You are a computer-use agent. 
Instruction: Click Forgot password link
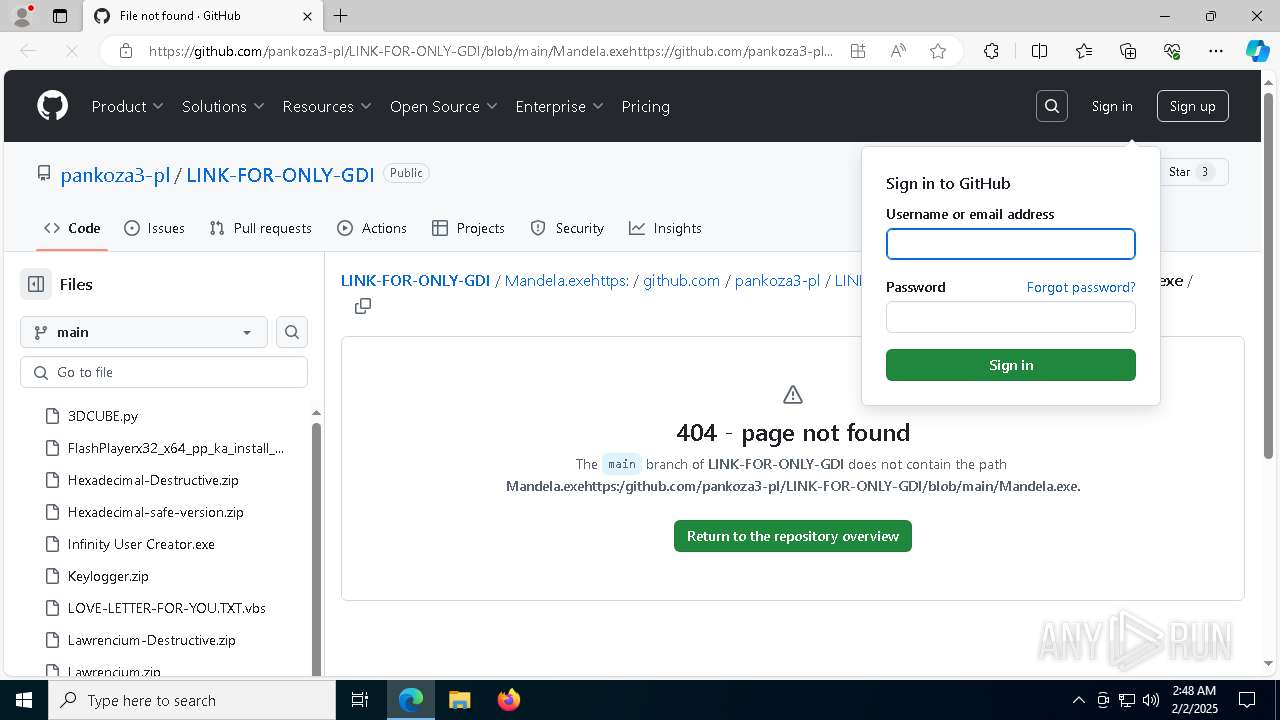click(x=1081, y=287)
